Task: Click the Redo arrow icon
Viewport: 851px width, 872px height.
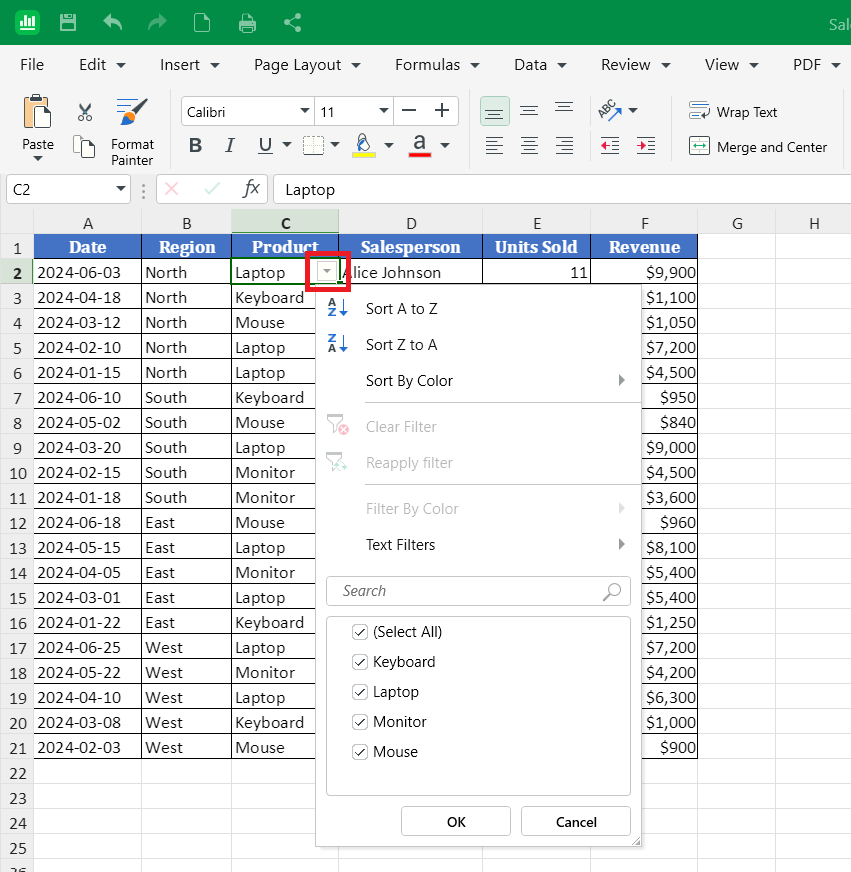Action: coord(157,23)
